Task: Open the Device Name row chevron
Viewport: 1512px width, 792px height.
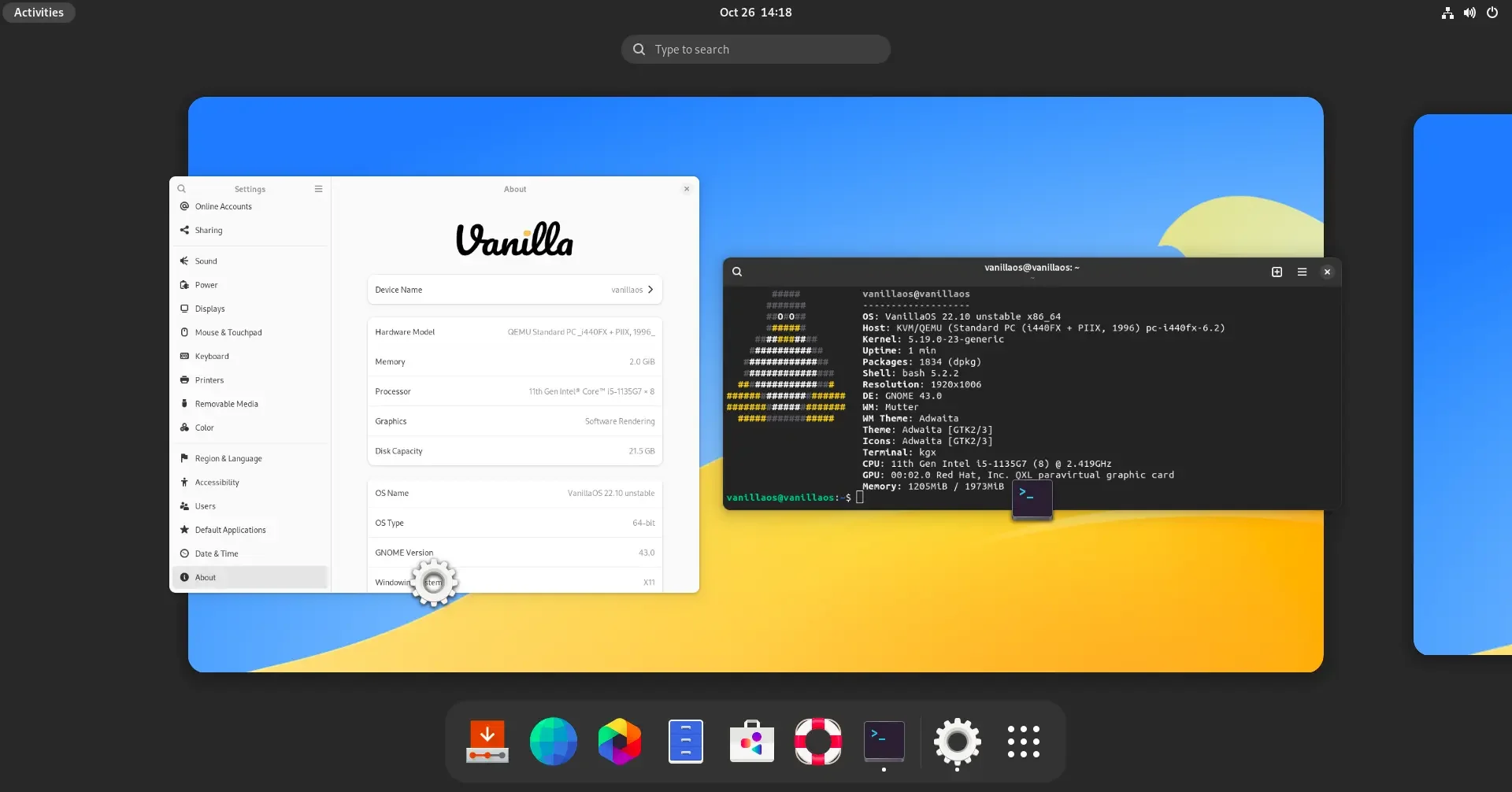Action: [650, 290]
